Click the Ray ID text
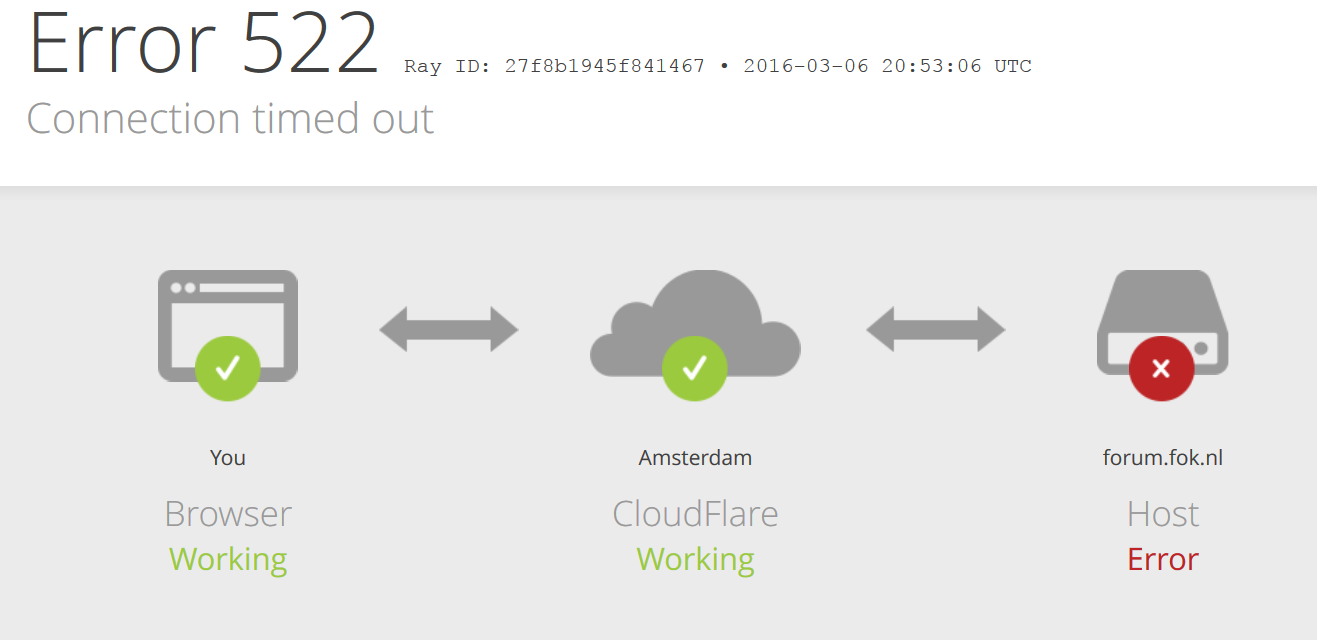 pyautogui.click(x=718, y=67)
